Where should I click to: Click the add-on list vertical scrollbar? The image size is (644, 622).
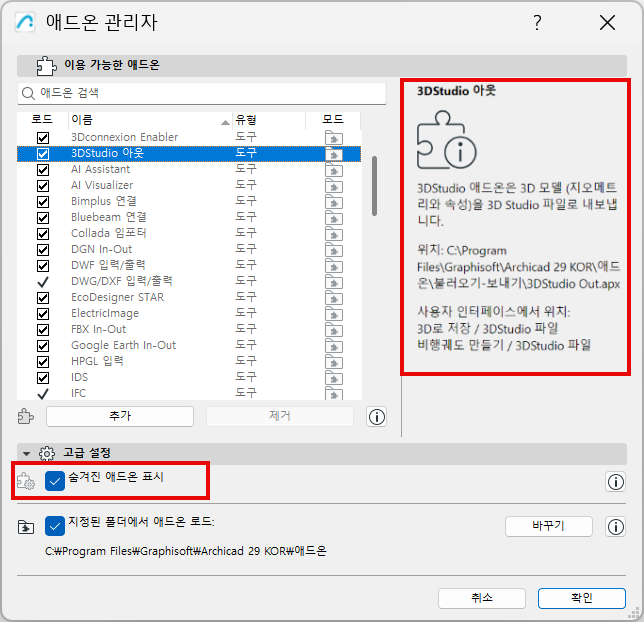[x=374, y=186]
